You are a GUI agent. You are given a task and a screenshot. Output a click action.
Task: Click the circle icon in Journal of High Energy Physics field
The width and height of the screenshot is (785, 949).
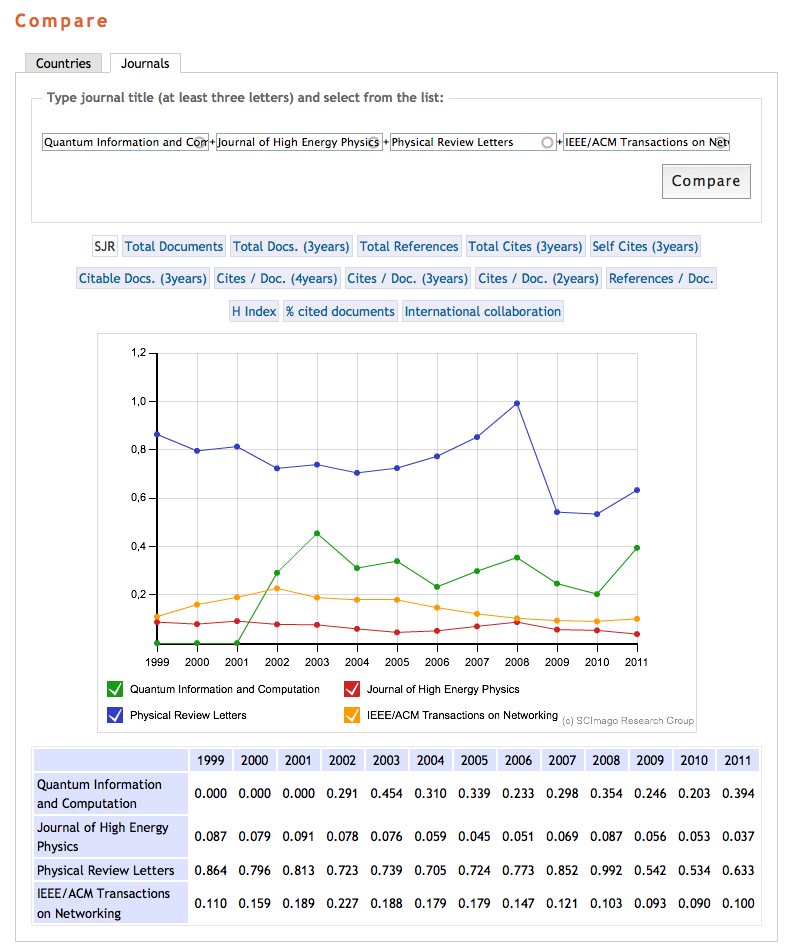pyautogui.click(x=373, y=143)
